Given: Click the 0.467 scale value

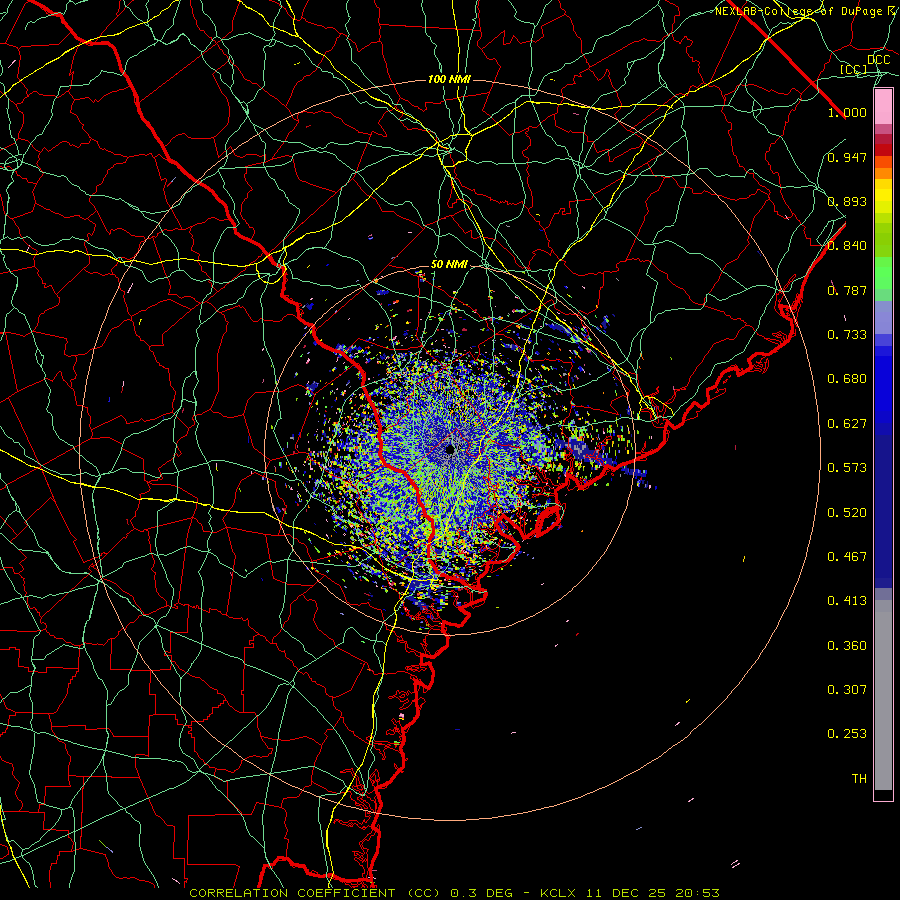Looking at the screenshot, I should pyautogui.click(x=847, y=557).
